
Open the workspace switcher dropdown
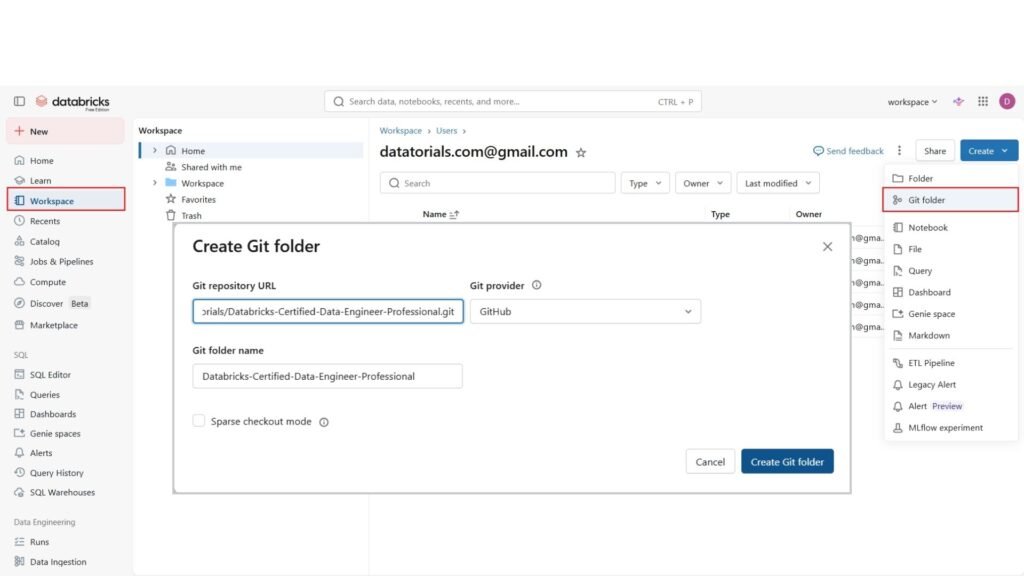click(x=912, y=102)
